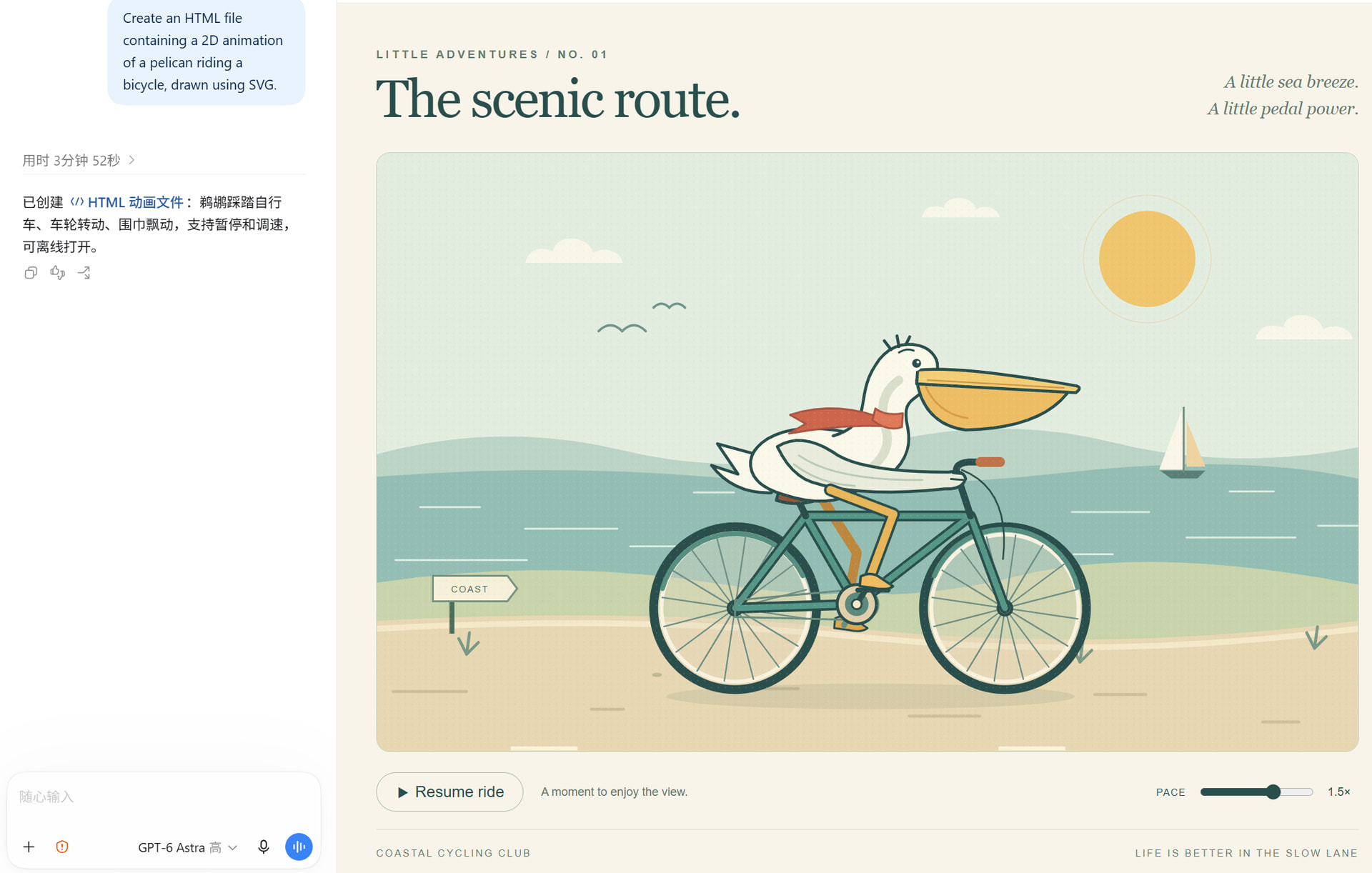Click the red shield warning icon
Screen dimensions: 1372x873
coord(62,847)
